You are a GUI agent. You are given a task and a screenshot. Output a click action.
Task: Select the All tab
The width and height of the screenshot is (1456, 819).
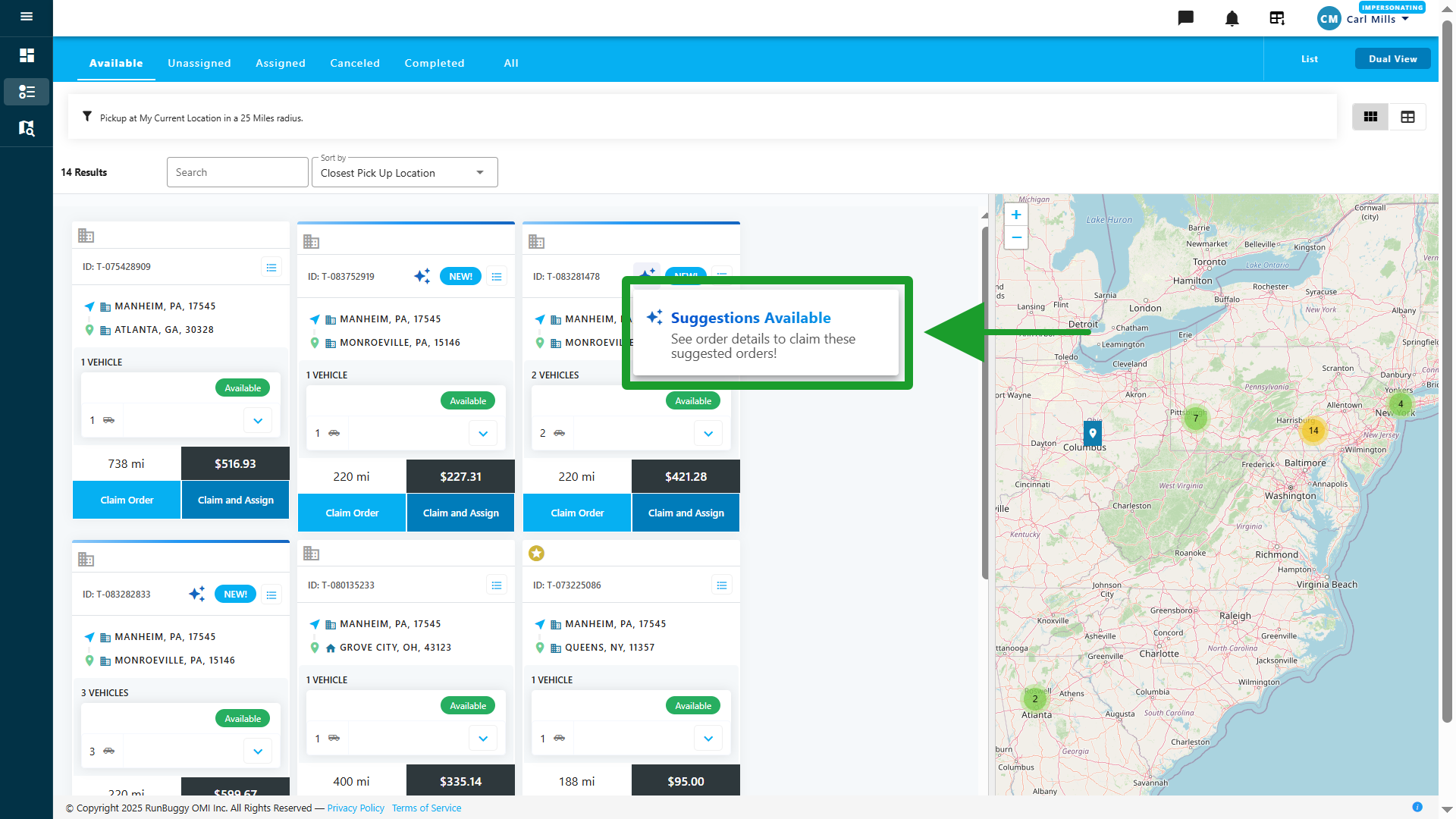coord(511,63)
